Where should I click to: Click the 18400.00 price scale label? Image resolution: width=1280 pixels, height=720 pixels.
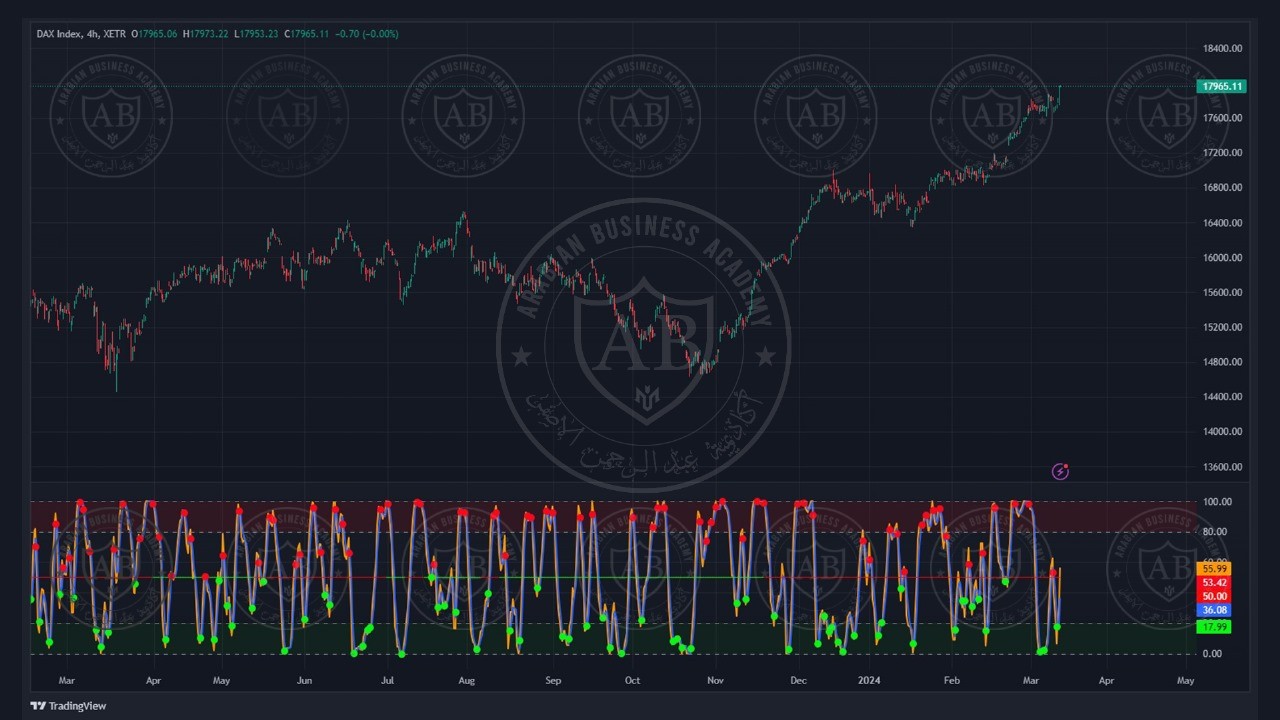[1222, 48]
